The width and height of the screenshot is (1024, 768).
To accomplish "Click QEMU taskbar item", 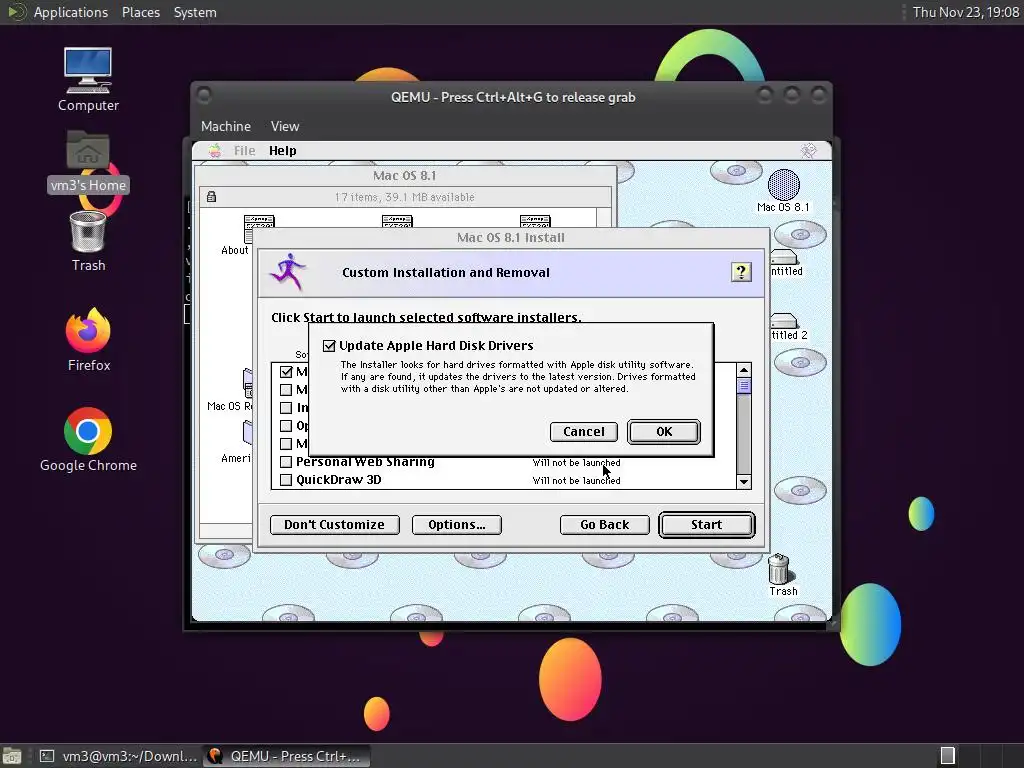I will point(286,756).
